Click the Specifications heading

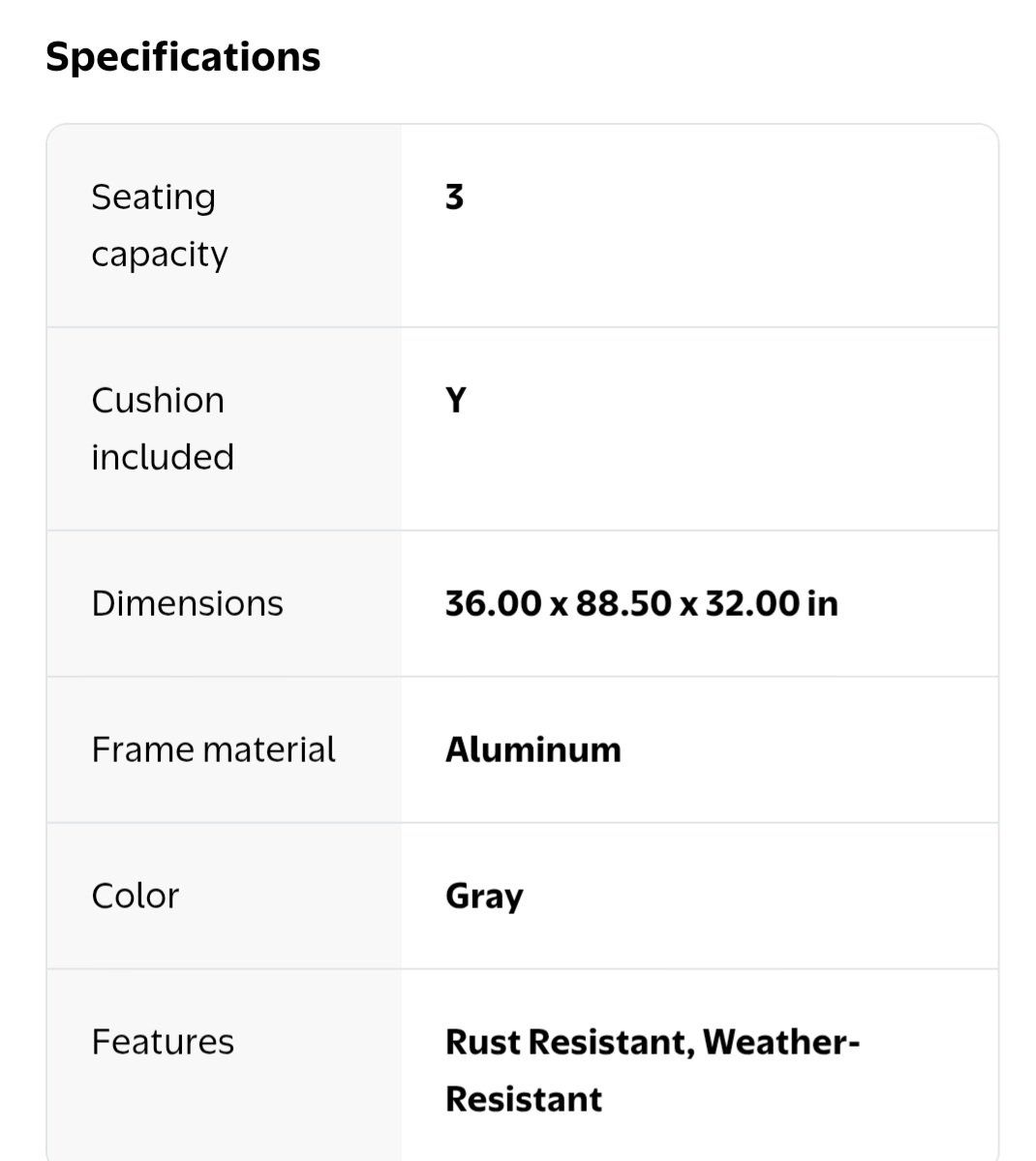tap(183, 57)
